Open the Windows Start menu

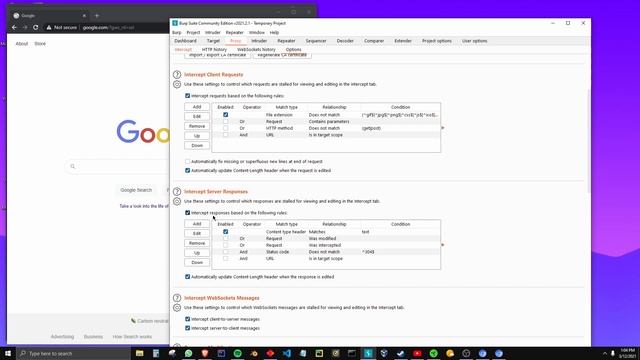8,353
